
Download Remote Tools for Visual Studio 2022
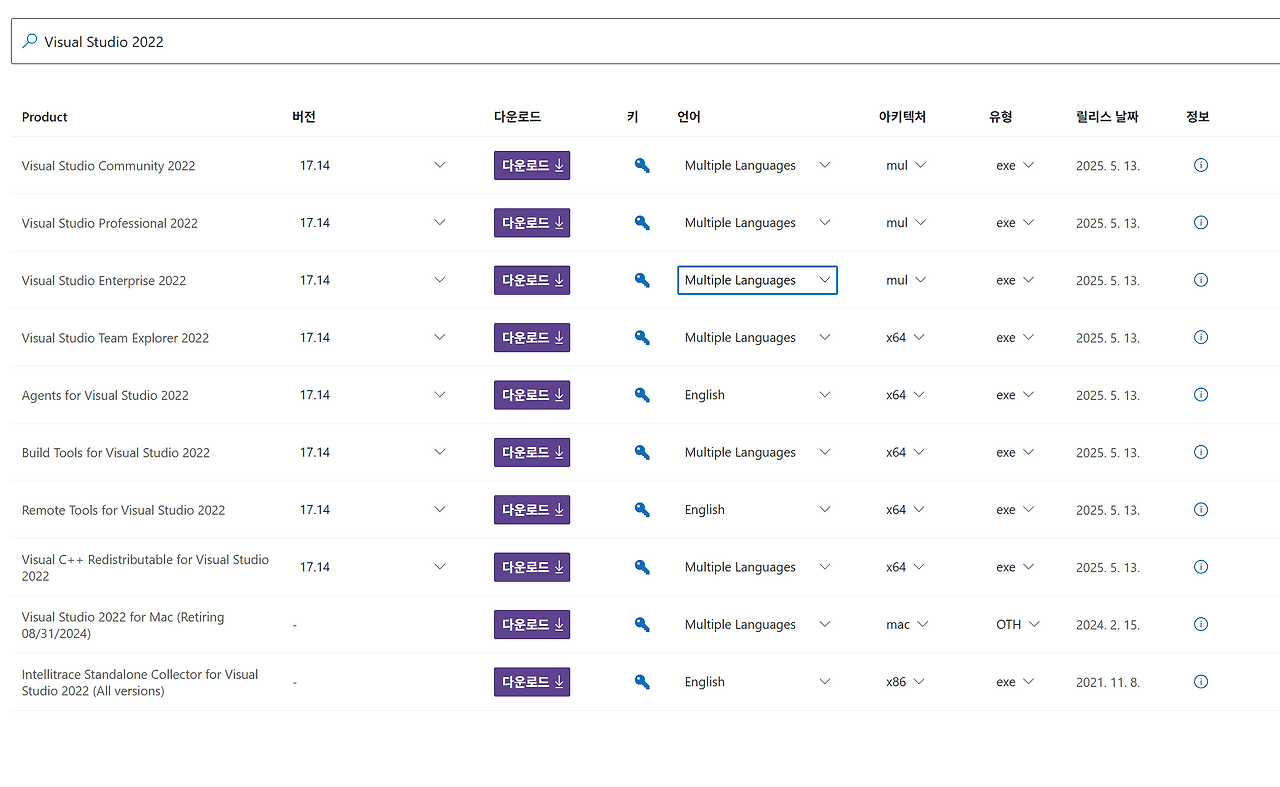click(532, 510)
